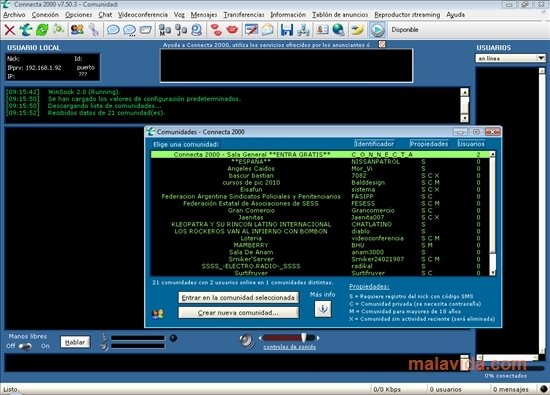
Task: Click the yellow moon arrow away icon
Action: pyautogui.click(x=357, y=30)
